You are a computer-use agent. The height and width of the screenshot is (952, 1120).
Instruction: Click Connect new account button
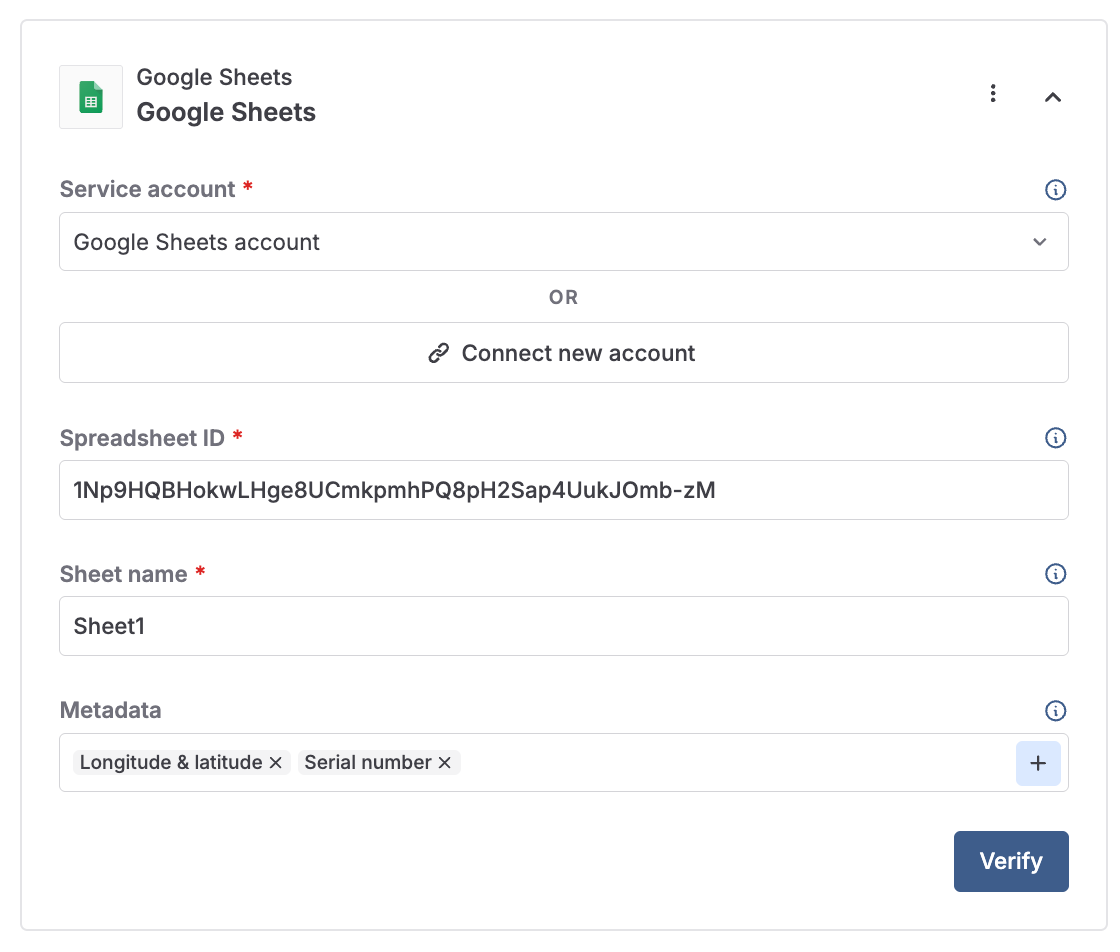tap(564, 353)
